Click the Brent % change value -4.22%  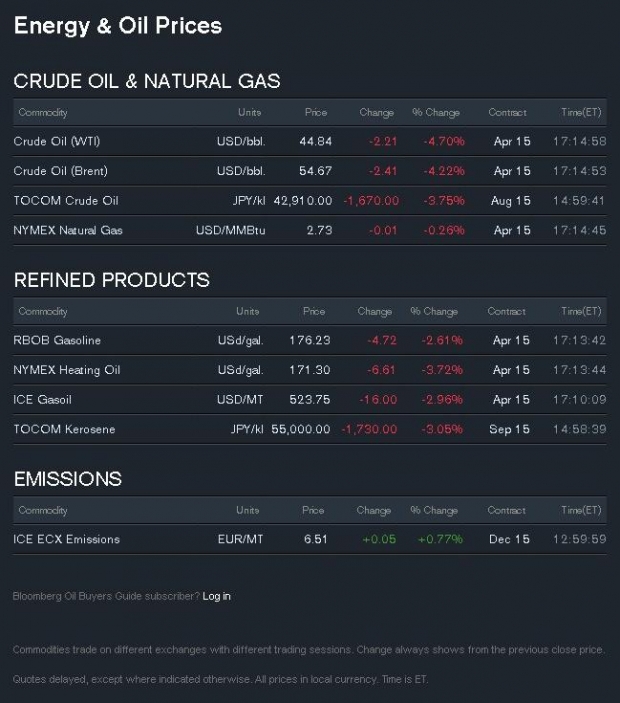443,171
